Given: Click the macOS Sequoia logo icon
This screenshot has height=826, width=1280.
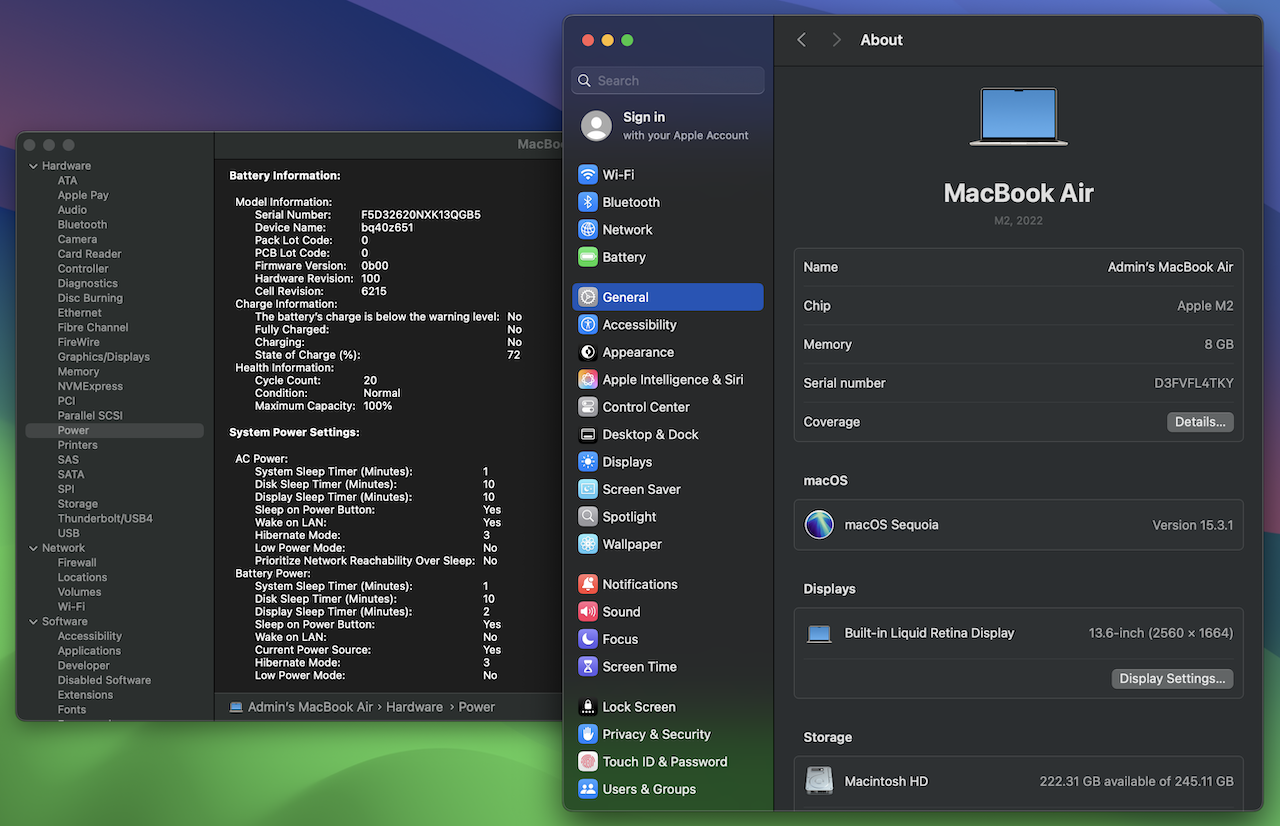Looking at the screenshot, I should pos(819,525).
